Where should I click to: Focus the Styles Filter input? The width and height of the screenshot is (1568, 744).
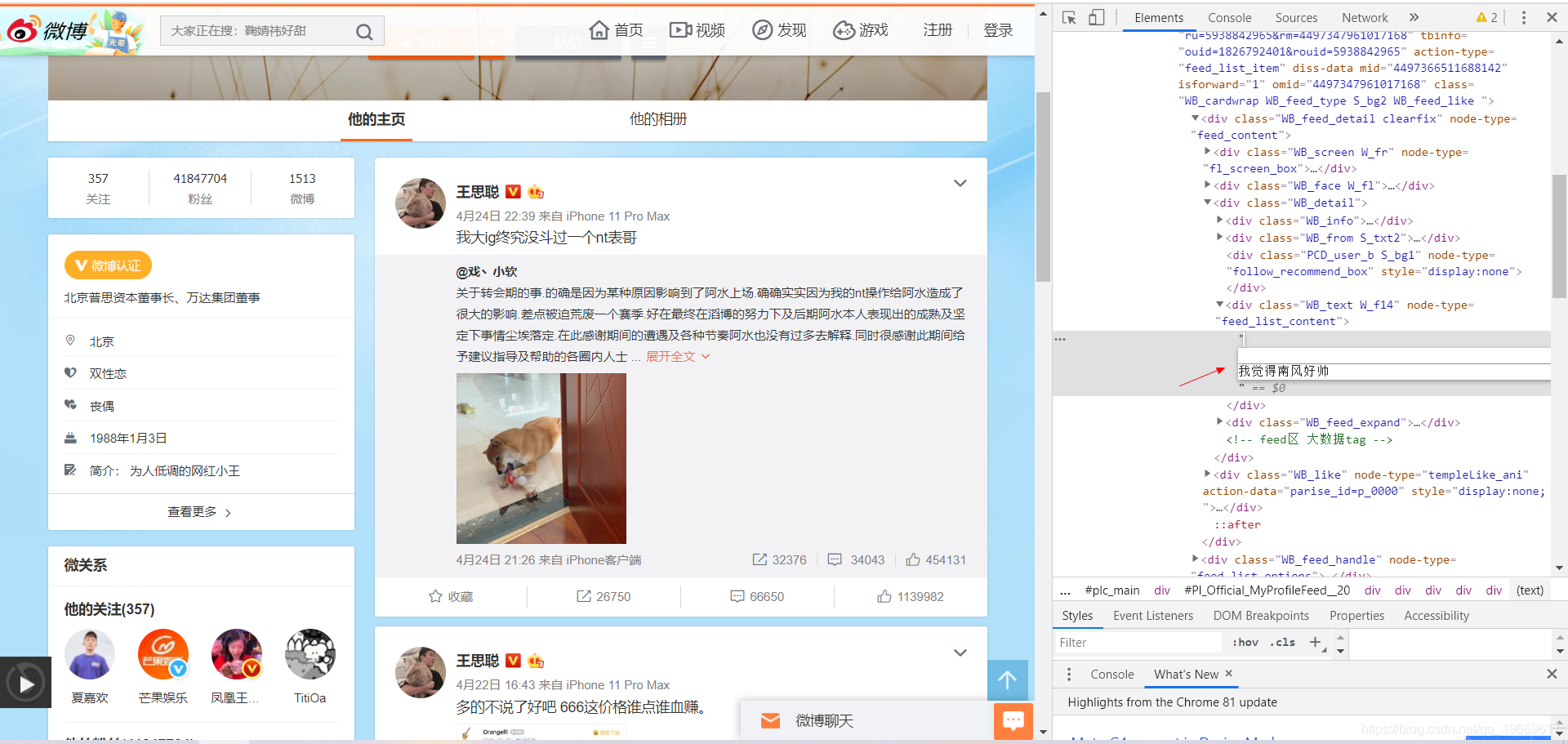[x=1137, y=643]
